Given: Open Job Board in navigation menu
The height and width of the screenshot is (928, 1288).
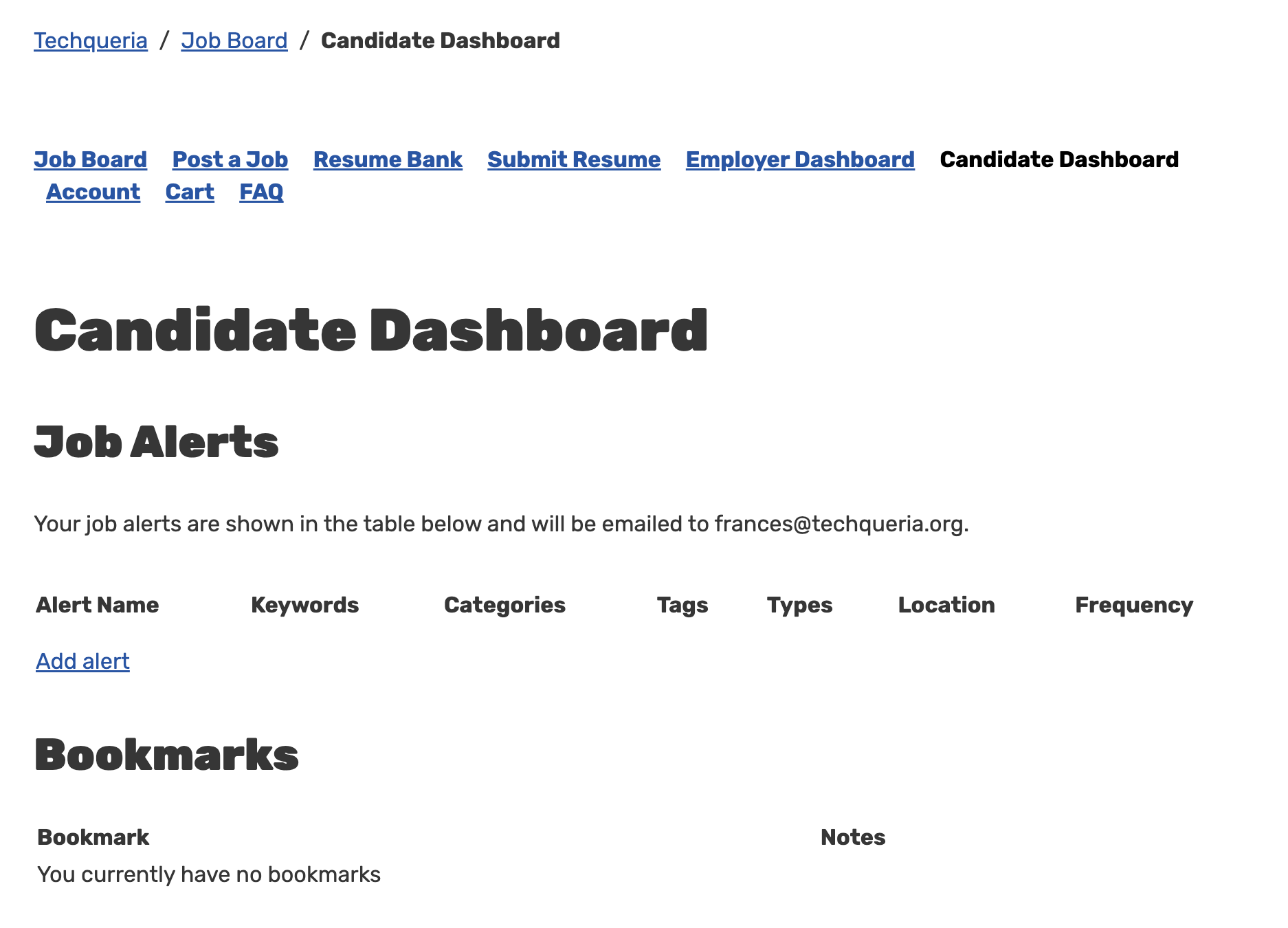Looking at the screenshot, I should pyautogui.click(x=91, y=159).
